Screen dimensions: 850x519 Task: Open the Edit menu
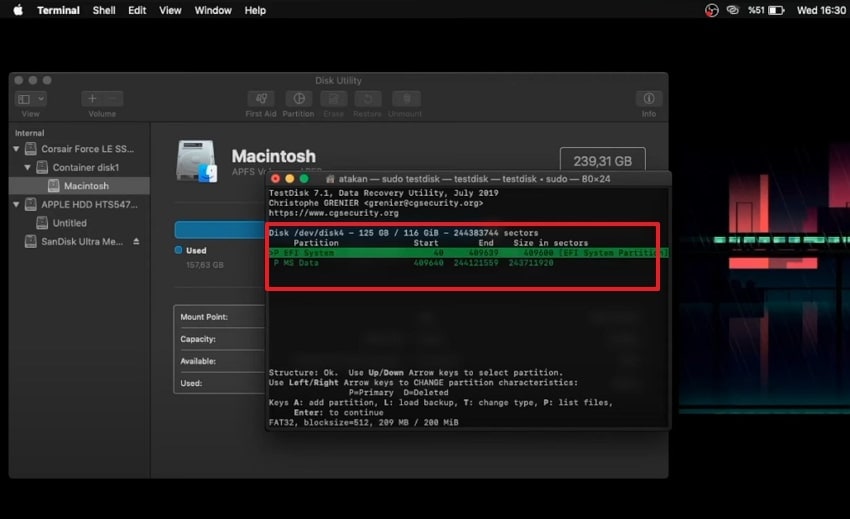coord(137,10)
